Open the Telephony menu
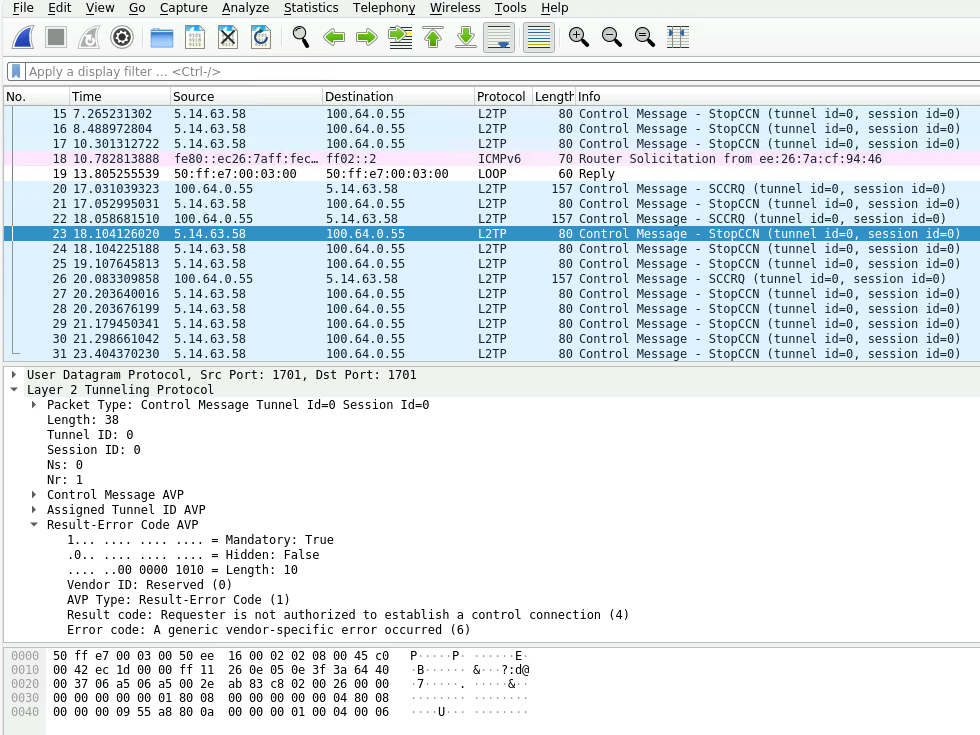 point(383,8)
